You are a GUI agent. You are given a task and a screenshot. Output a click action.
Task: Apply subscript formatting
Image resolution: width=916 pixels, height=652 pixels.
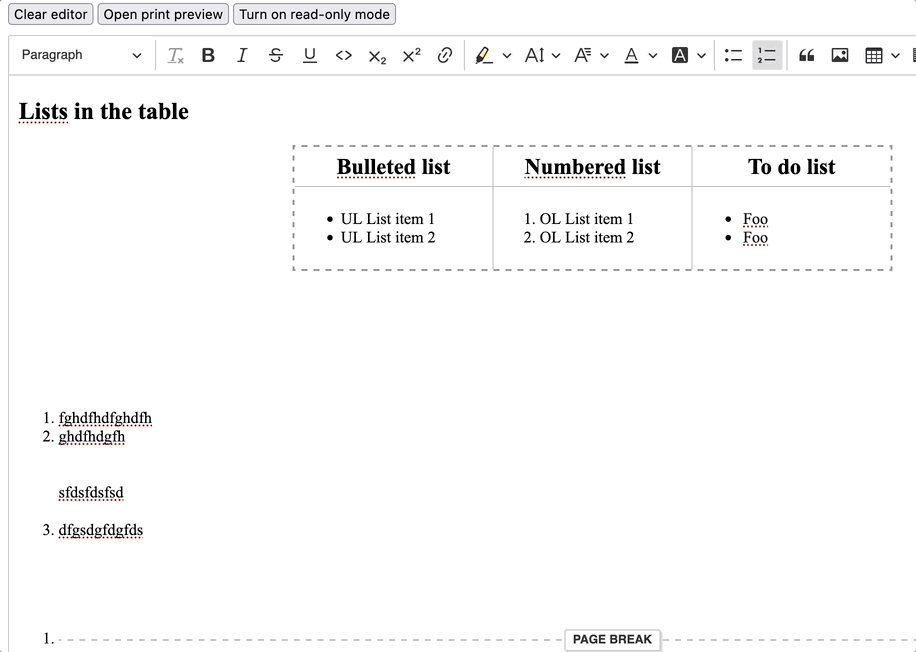point(377,55)
